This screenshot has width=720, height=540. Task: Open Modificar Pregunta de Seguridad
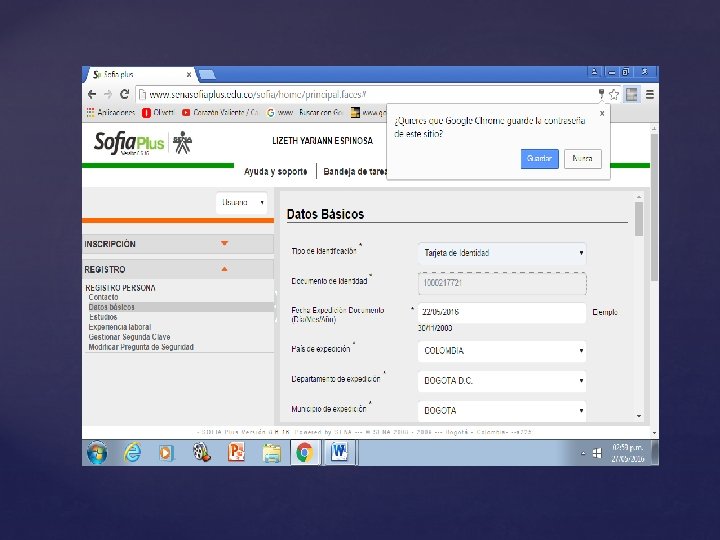(141, 347)
